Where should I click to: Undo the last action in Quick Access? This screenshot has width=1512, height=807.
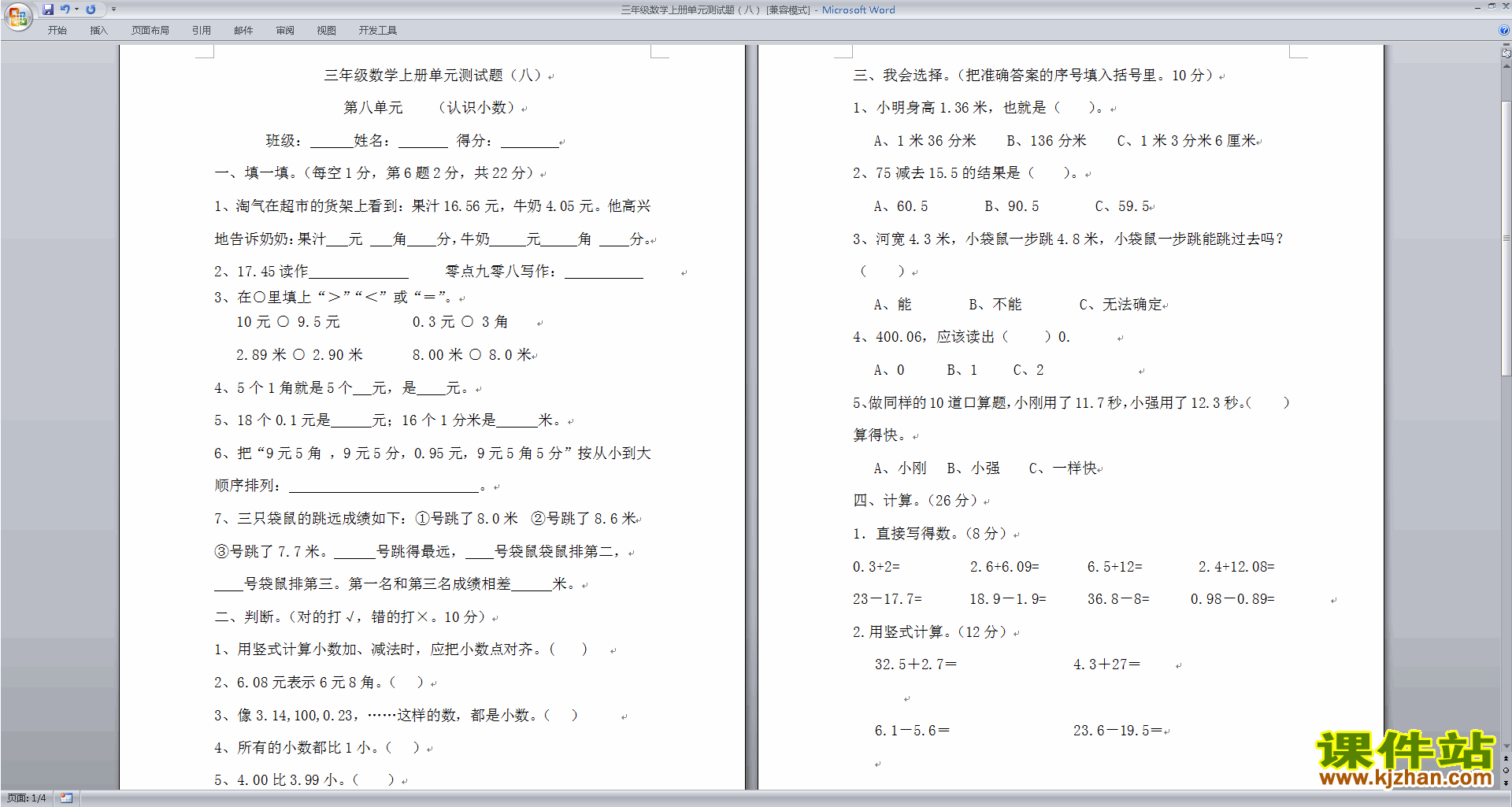click(x=65, y=9)
